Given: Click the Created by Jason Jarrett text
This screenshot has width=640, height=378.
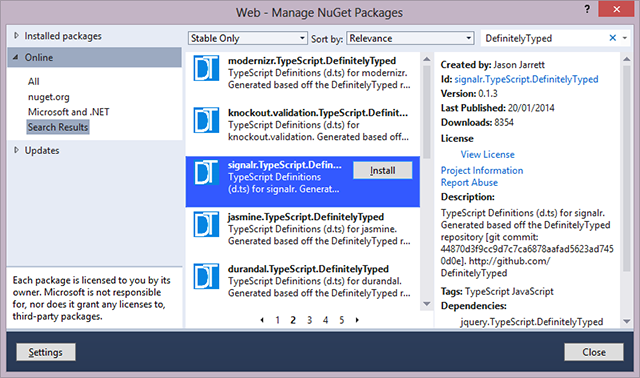Looking at the screenshot, I should pos(493,64).
